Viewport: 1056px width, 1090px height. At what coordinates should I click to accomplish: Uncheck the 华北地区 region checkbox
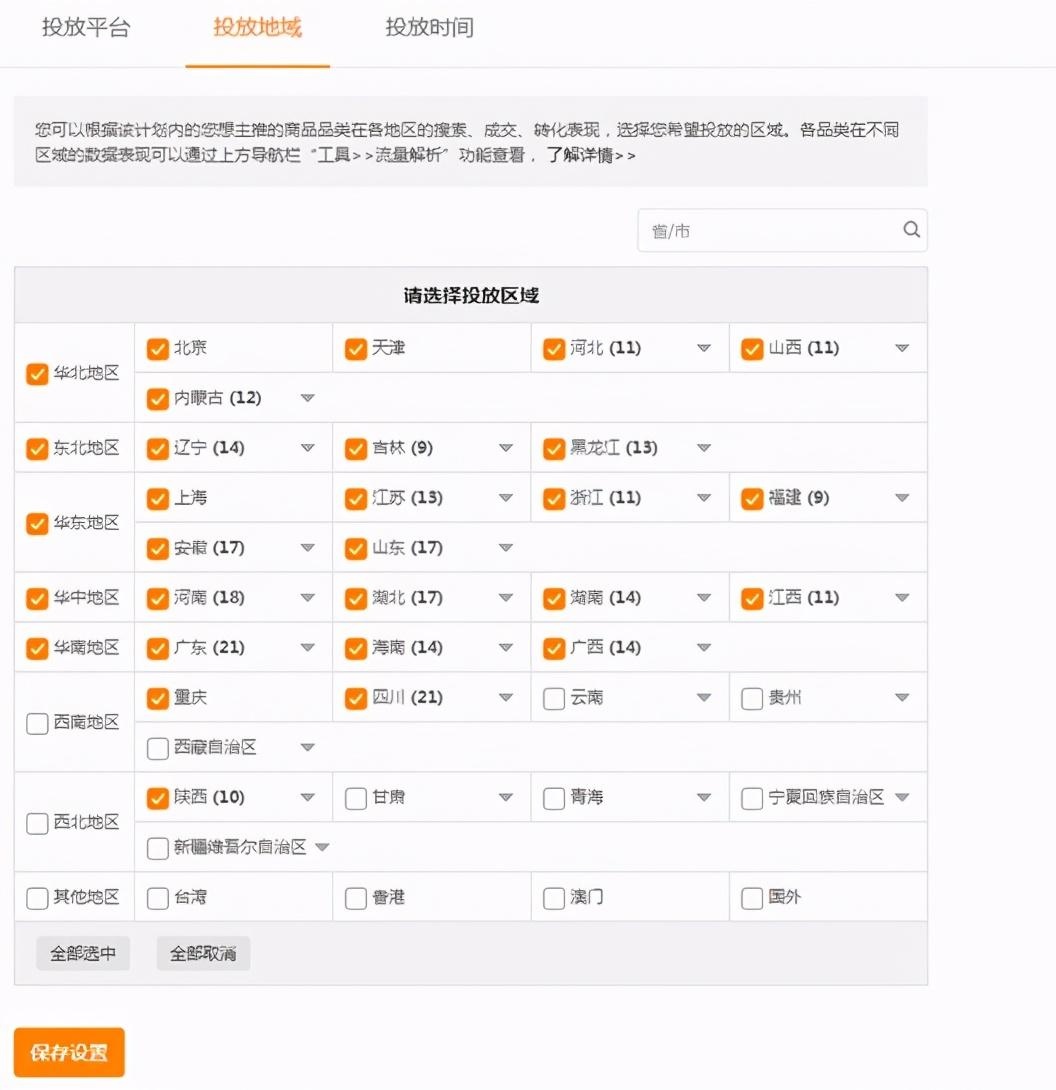coord(37,373)
